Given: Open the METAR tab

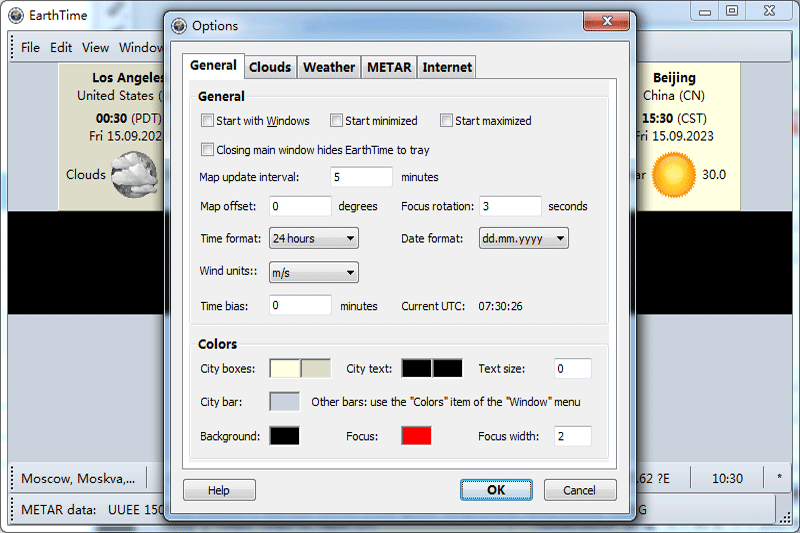Looking at the screenshot, I should [x=389, y=67].
